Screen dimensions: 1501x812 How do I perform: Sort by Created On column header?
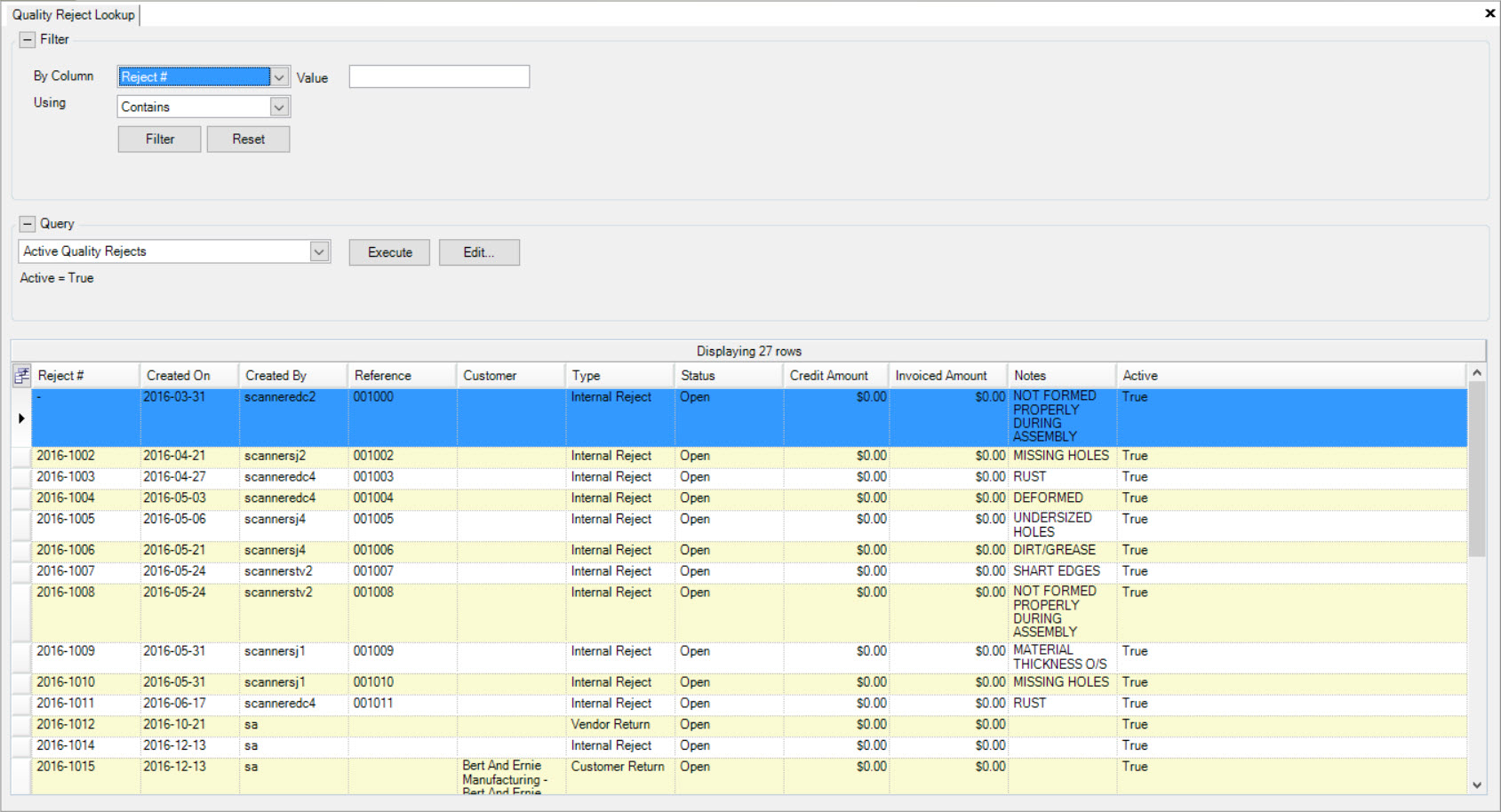pyautogui.click(x=189, y=375)
